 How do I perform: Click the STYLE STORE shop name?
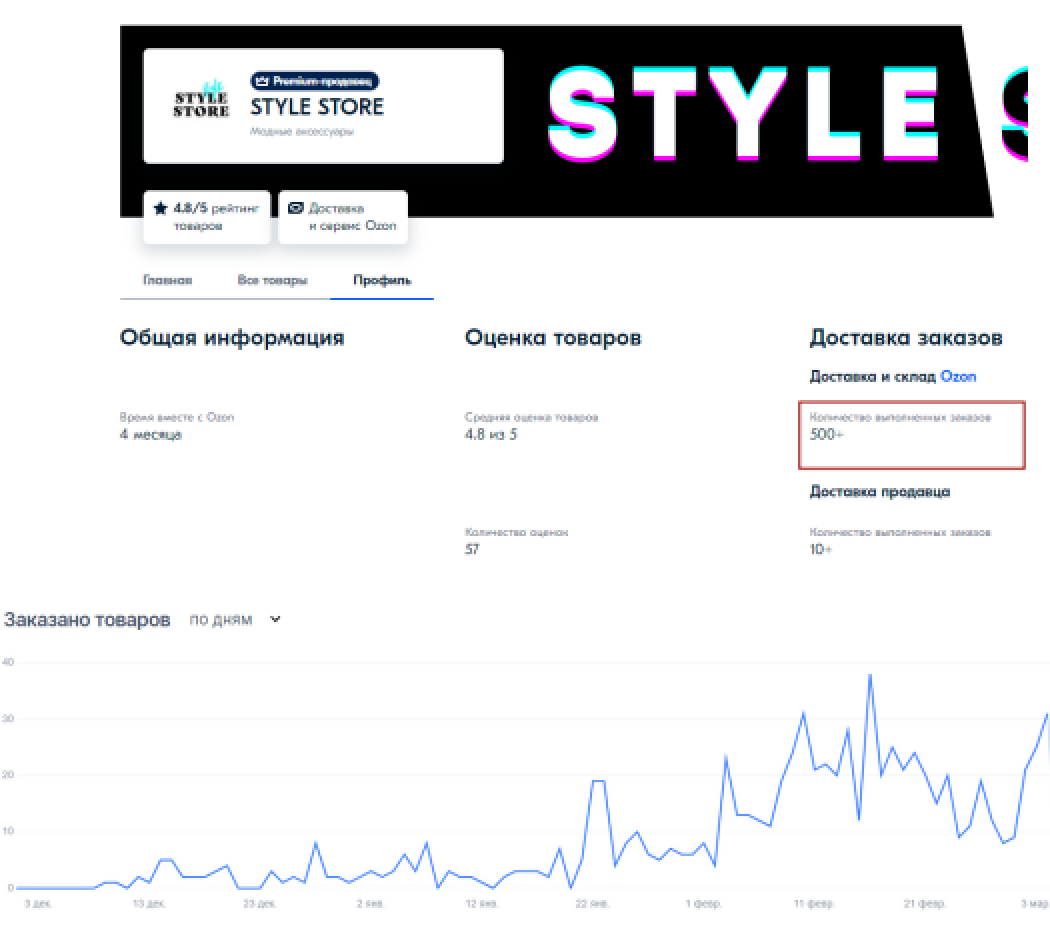(317, 106)
